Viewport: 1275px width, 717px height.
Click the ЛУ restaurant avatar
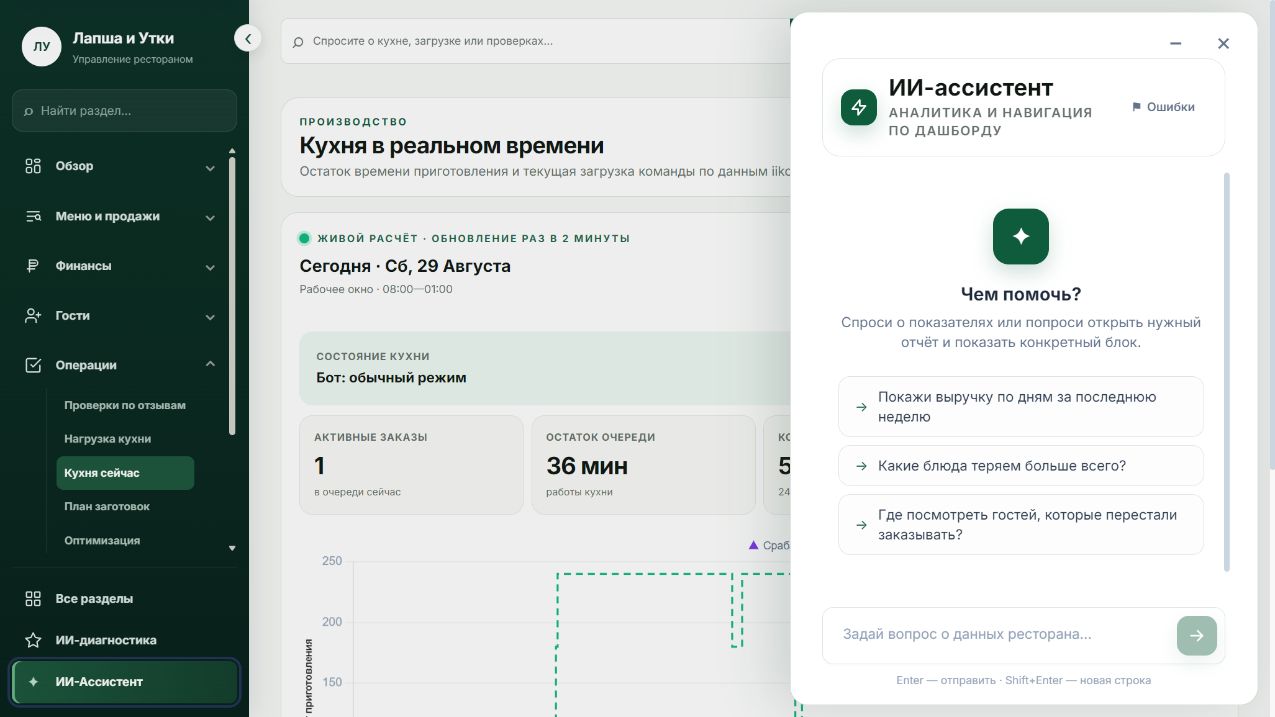click(x=41, y=46)
